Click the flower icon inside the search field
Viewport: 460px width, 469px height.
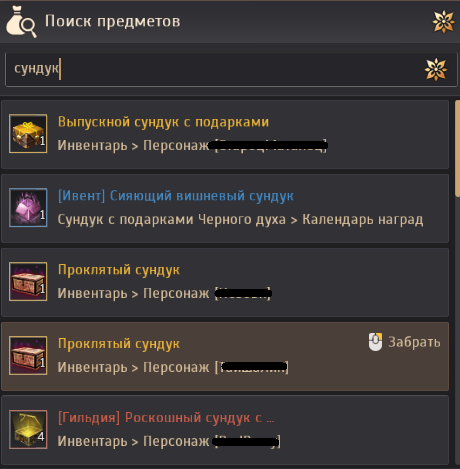436,69
